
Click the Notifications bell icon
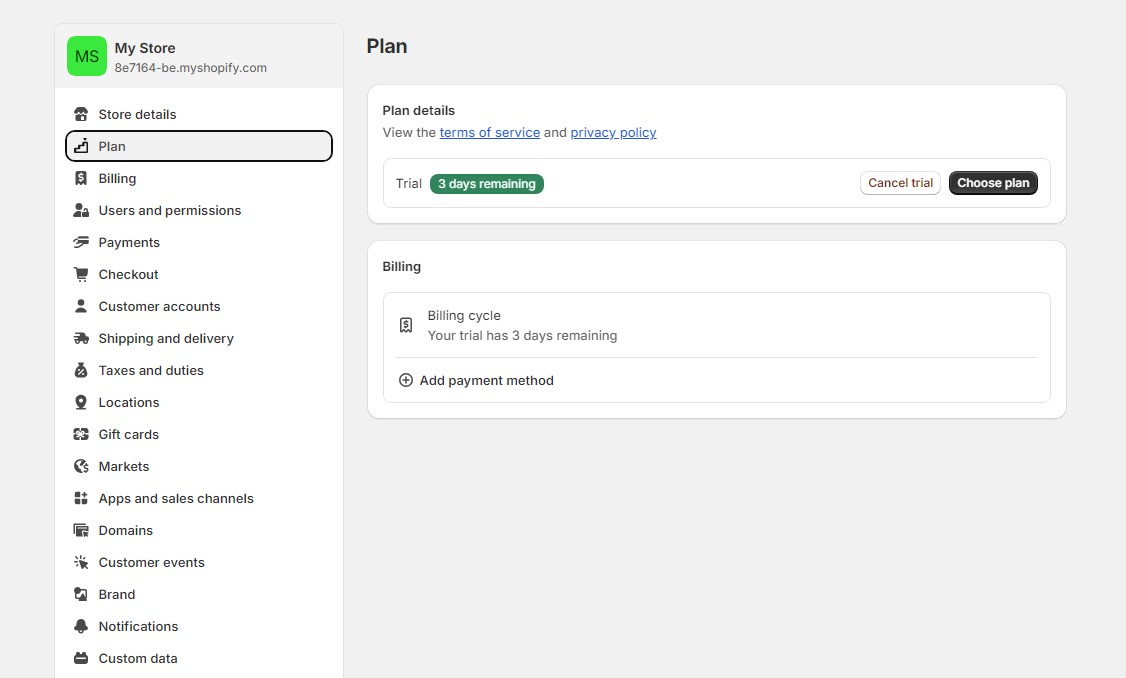pos(81,626)
